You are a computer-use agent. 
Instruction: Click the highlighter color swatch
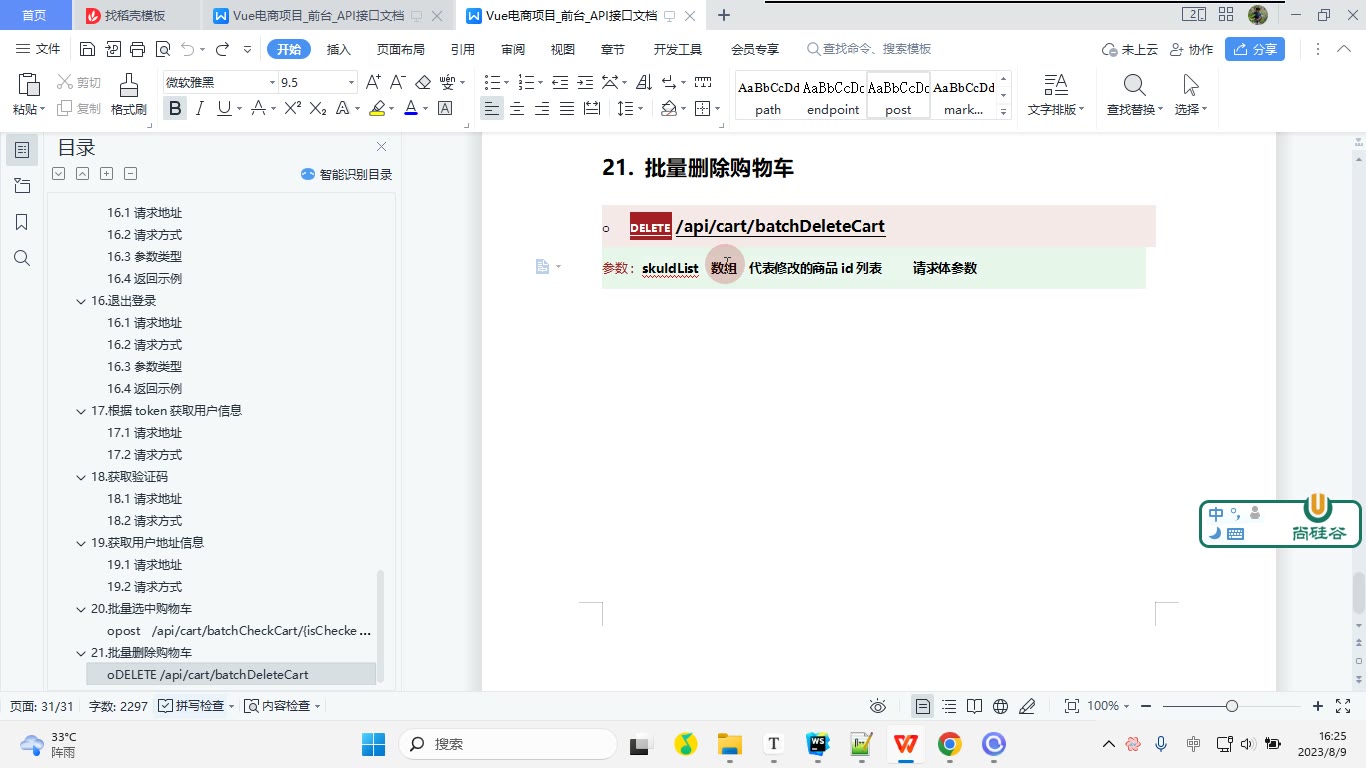tap(377, 109)
